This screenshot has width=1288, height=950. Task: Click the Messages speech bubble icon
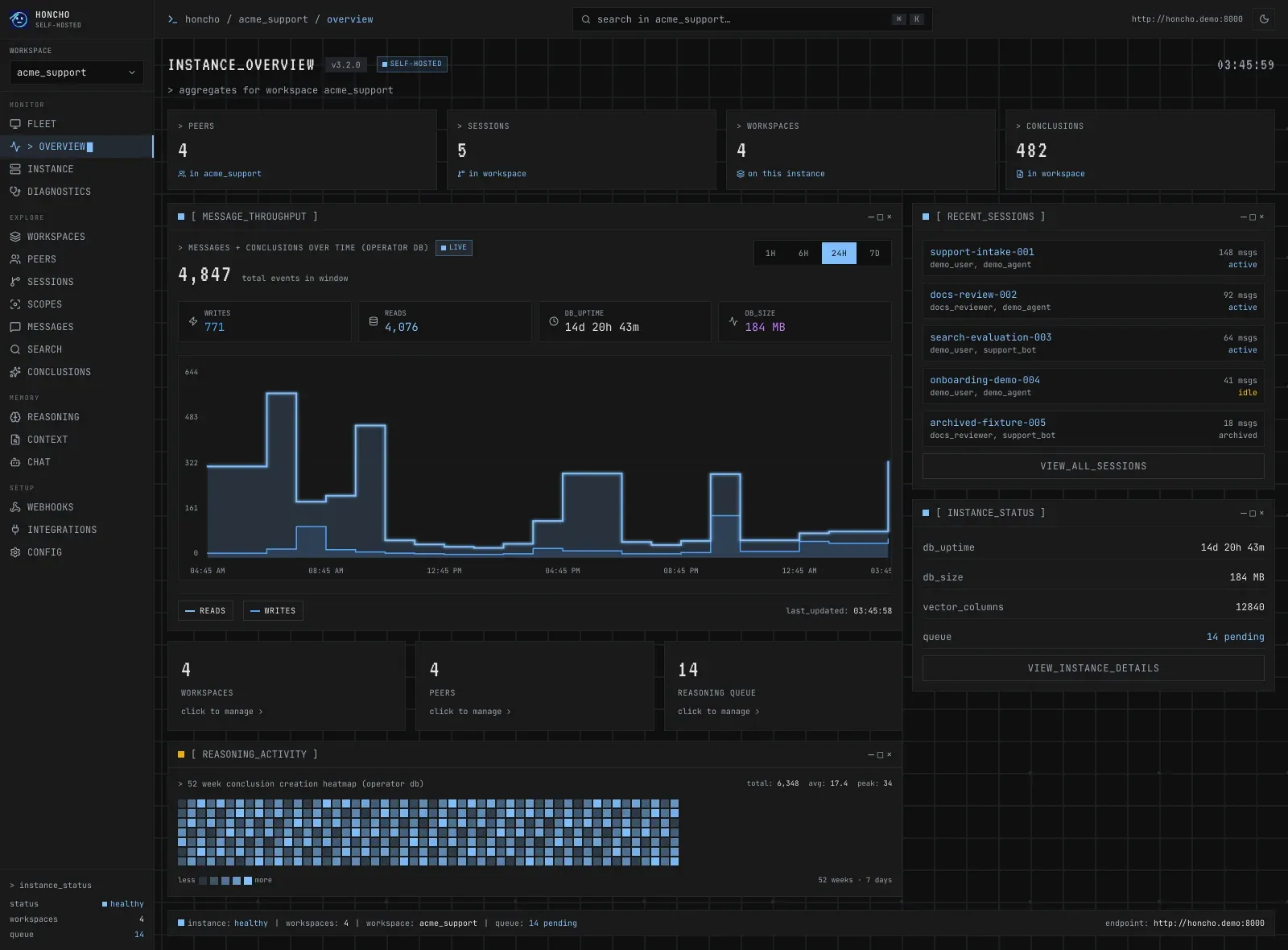click(15, 327)
